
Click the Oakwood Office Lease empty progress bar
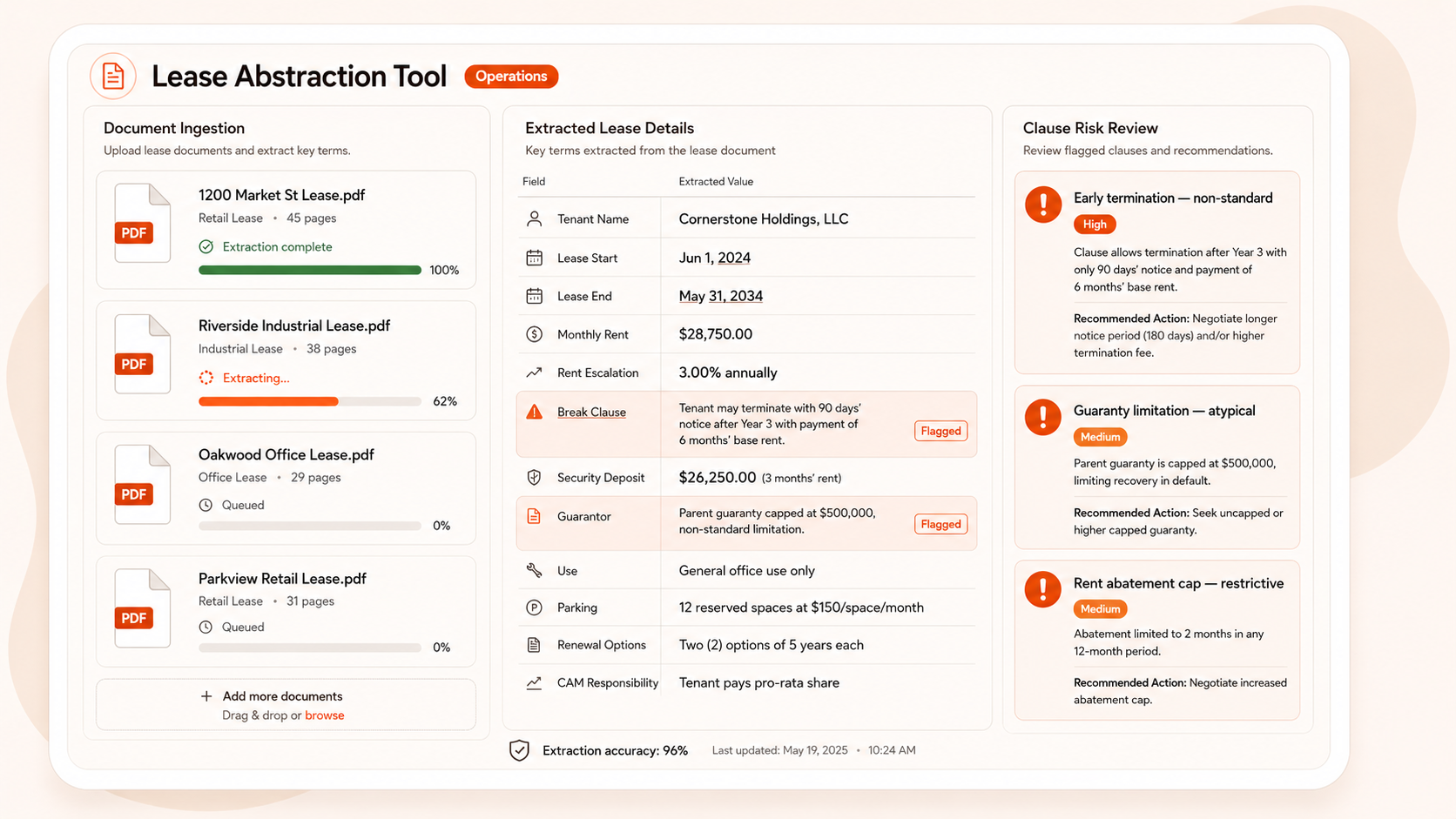(310, 526)
